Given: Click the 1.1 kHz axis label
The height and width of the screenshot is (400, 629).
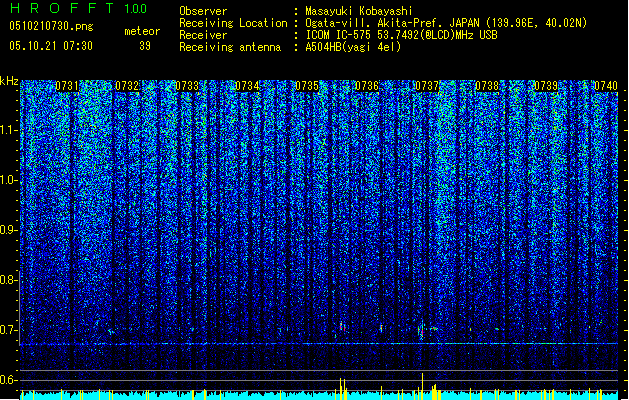Looking at the screenshot, I should click(8, 130).
